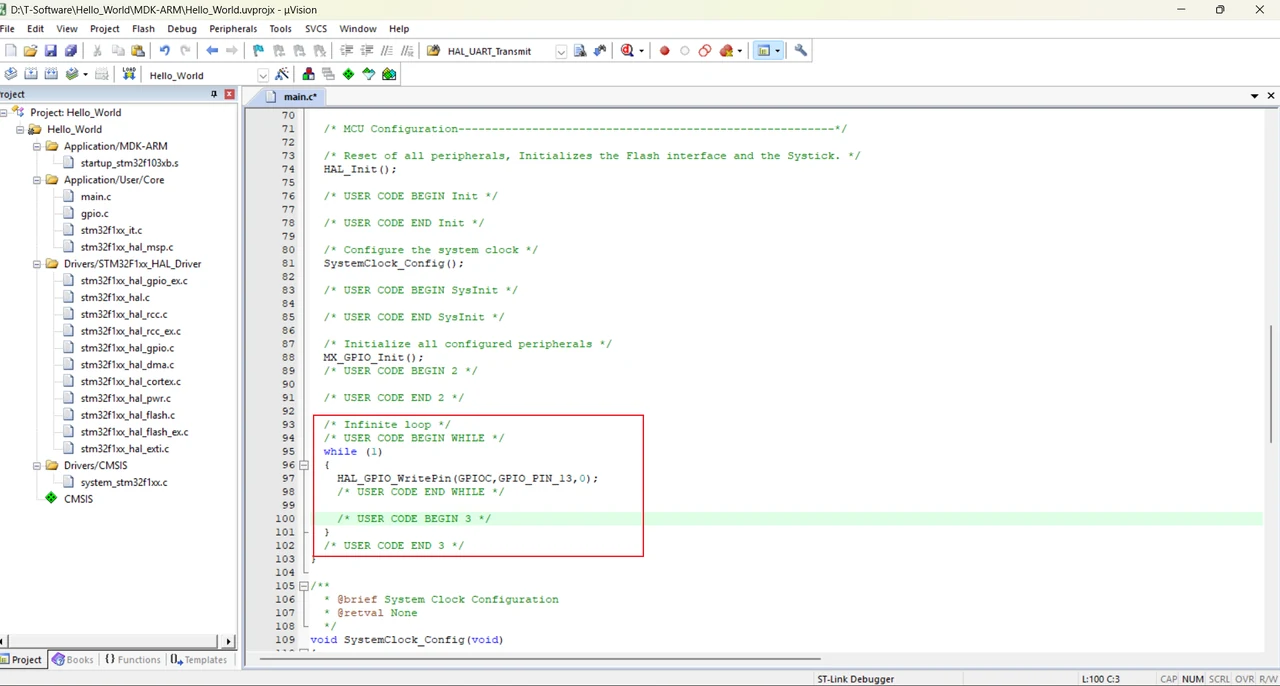Select gpio.c in the project tree
1280x686 pixels.
point(95,214)
